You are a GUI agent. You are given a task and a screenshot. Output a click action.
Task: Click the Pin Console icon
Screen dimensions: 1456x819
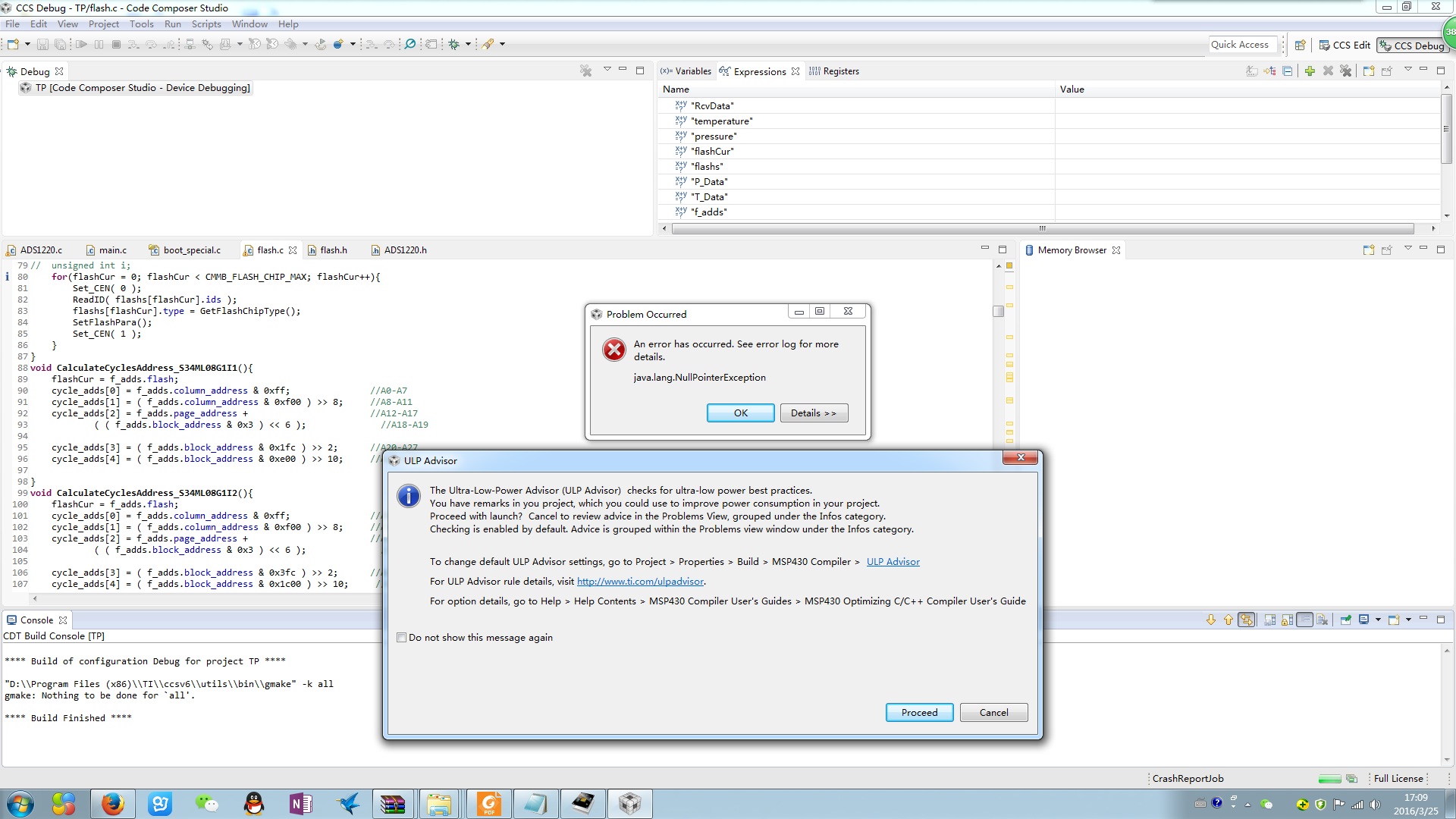pyautogui.click(x=1345, y=620)
